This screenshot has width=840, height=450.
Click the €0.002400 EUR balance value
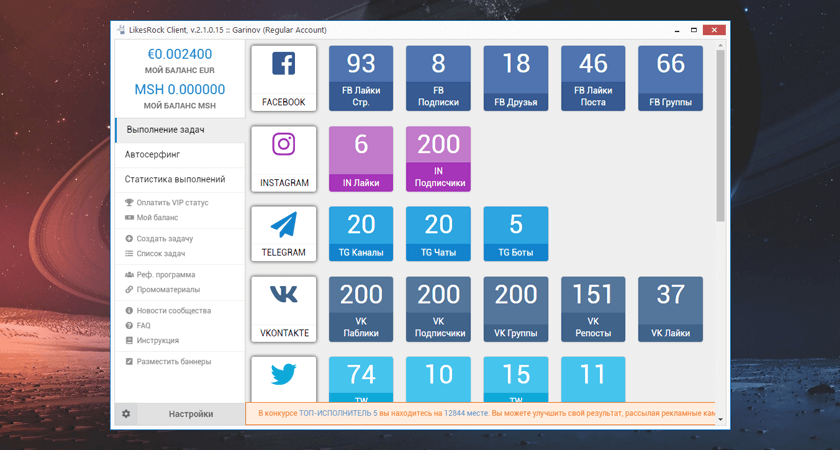click(180, 54)
